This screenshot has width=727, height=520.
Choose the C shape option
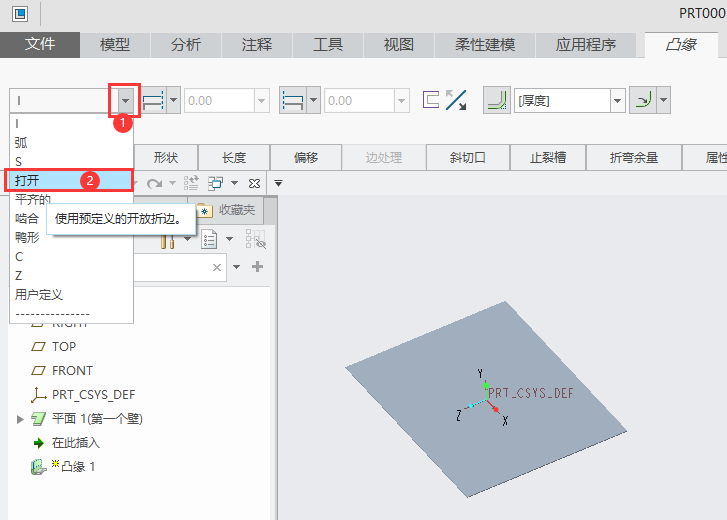71,256
